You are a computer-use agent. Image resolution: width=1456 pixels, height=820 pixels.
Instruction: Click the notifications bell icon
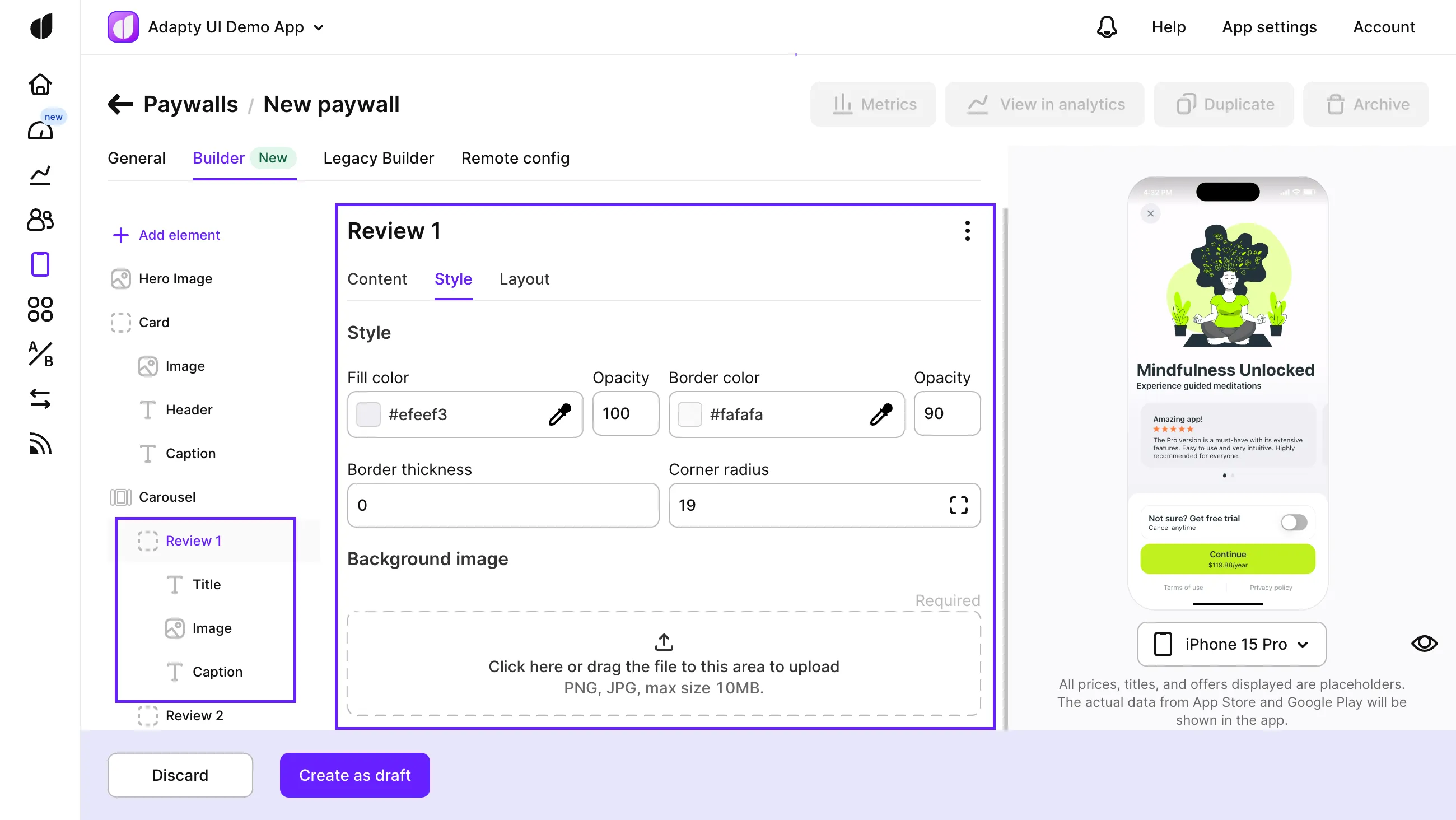[x=1106, y=27]
